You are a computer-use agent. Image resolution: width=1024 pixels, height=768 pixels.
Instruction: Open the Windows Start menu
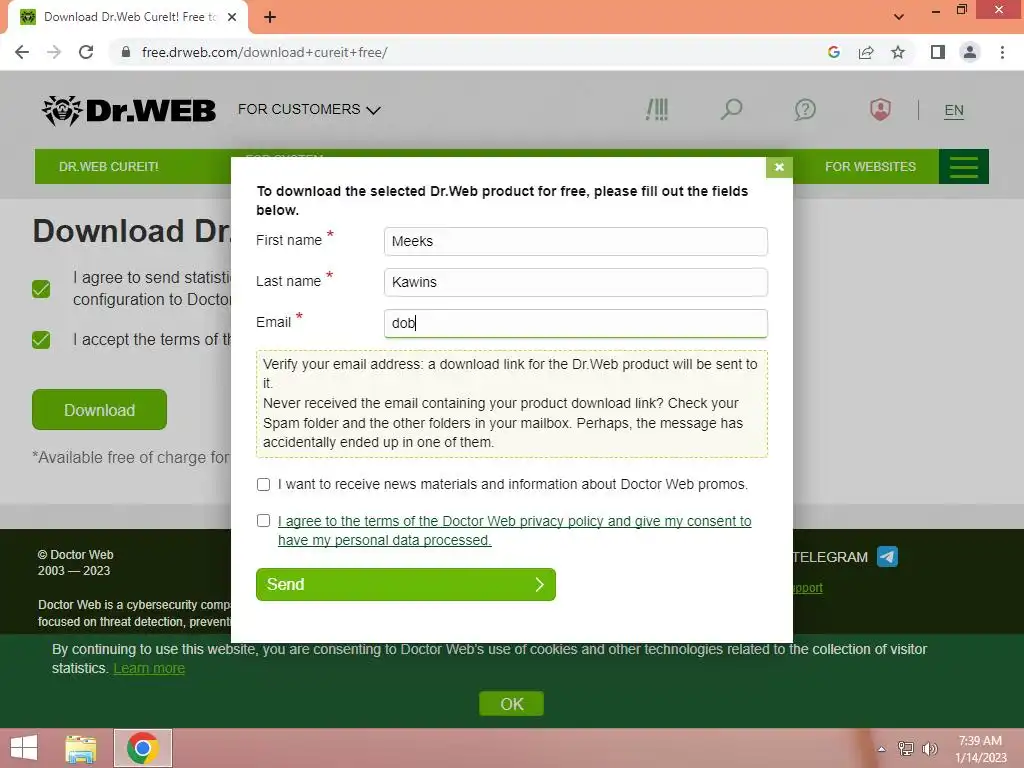pyautogui.click(x=24, y=748)
